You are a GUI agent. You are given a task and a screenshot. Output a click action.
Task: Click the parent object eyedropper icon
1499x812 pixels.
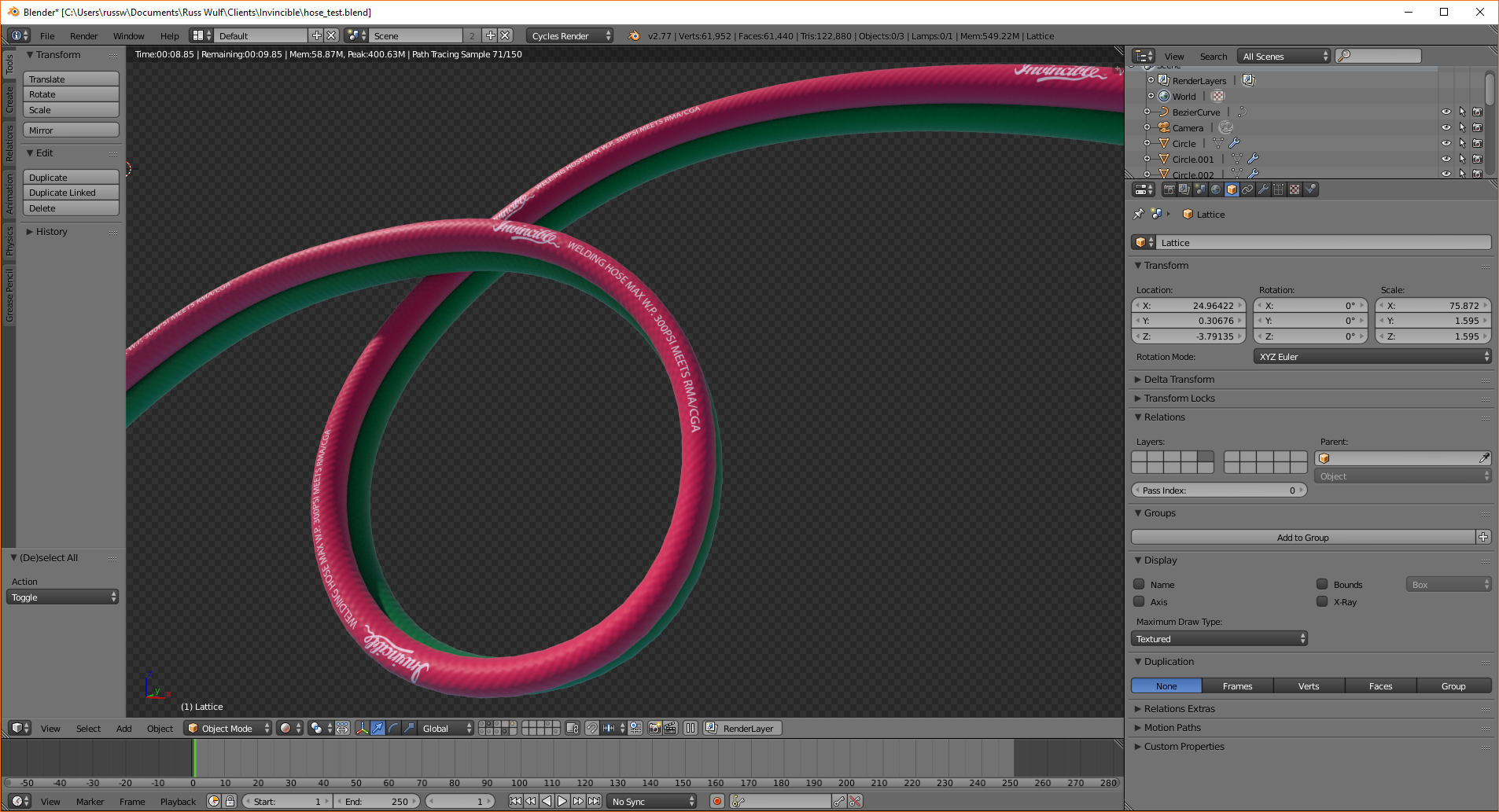point(1484,458)
